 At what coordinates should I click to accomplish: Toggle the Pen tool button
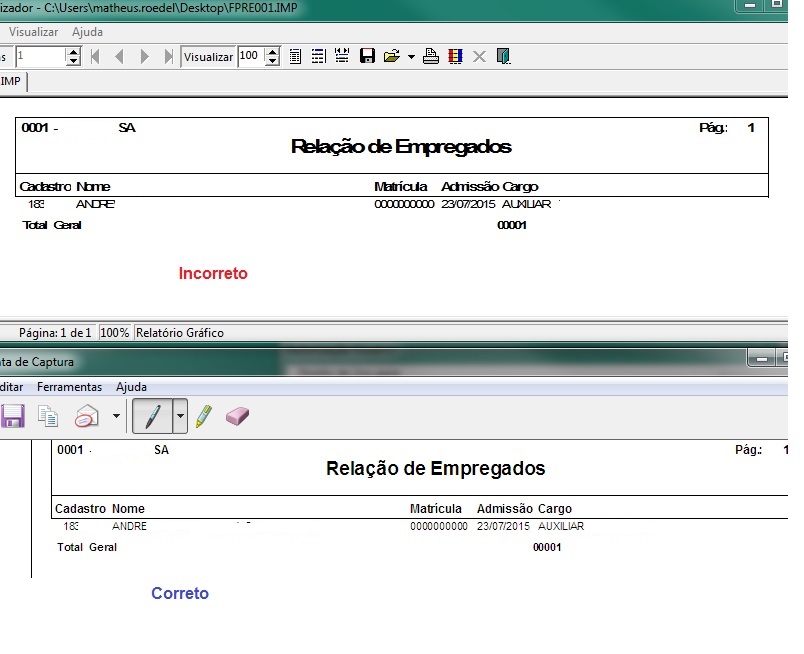coord(152,416)
